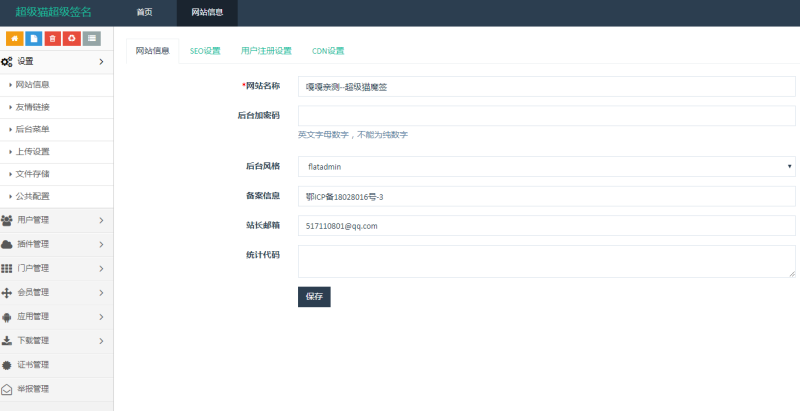Screen dimensions: 800x411
Task: Expand 插件管理 via its chevron
Action: click(x=101, y=244)
